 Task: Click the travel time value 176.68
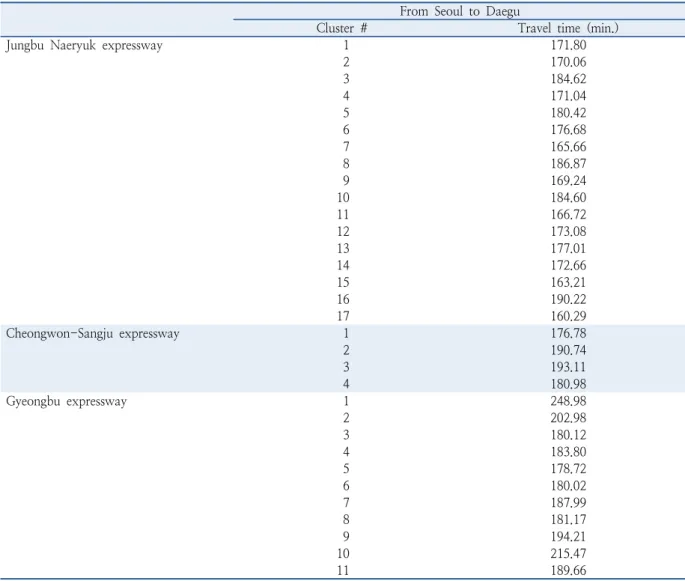(x=568, y=130)
